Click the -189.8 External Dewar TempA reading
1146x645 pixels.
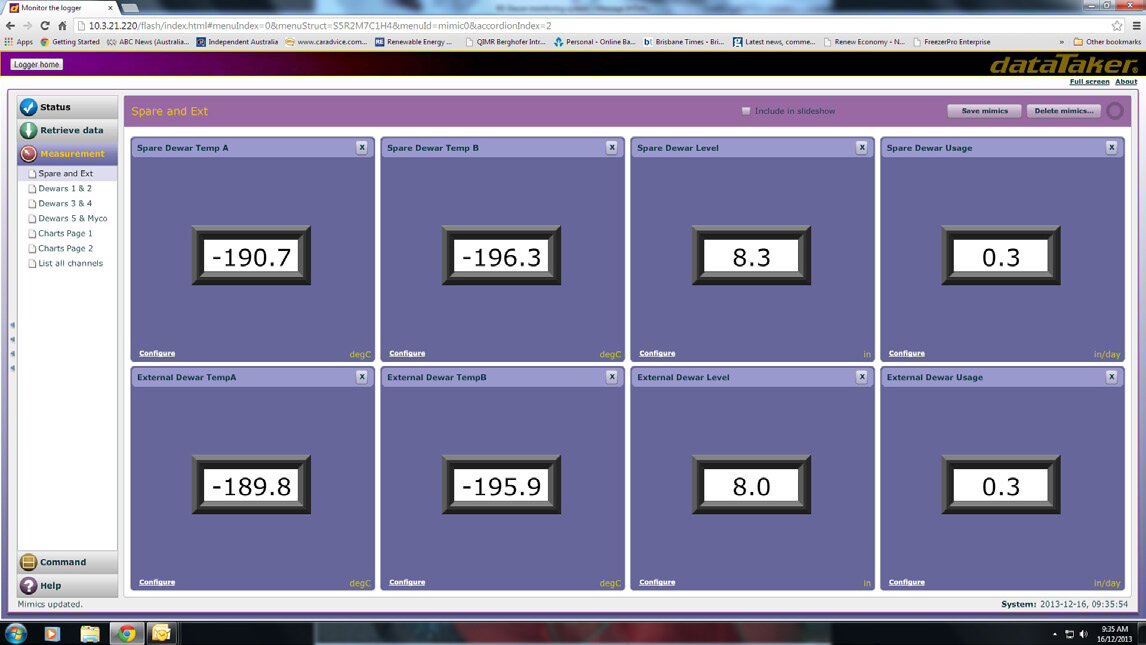coord(251,486)
